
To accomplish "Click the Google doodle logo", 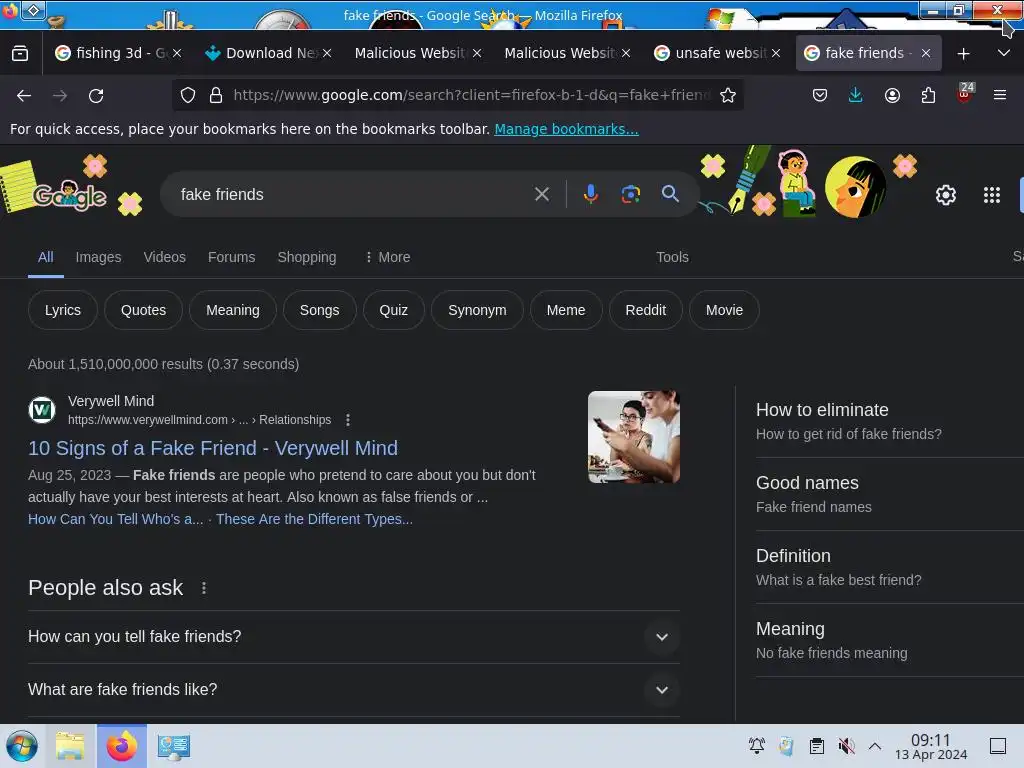I will coord(69,194).
